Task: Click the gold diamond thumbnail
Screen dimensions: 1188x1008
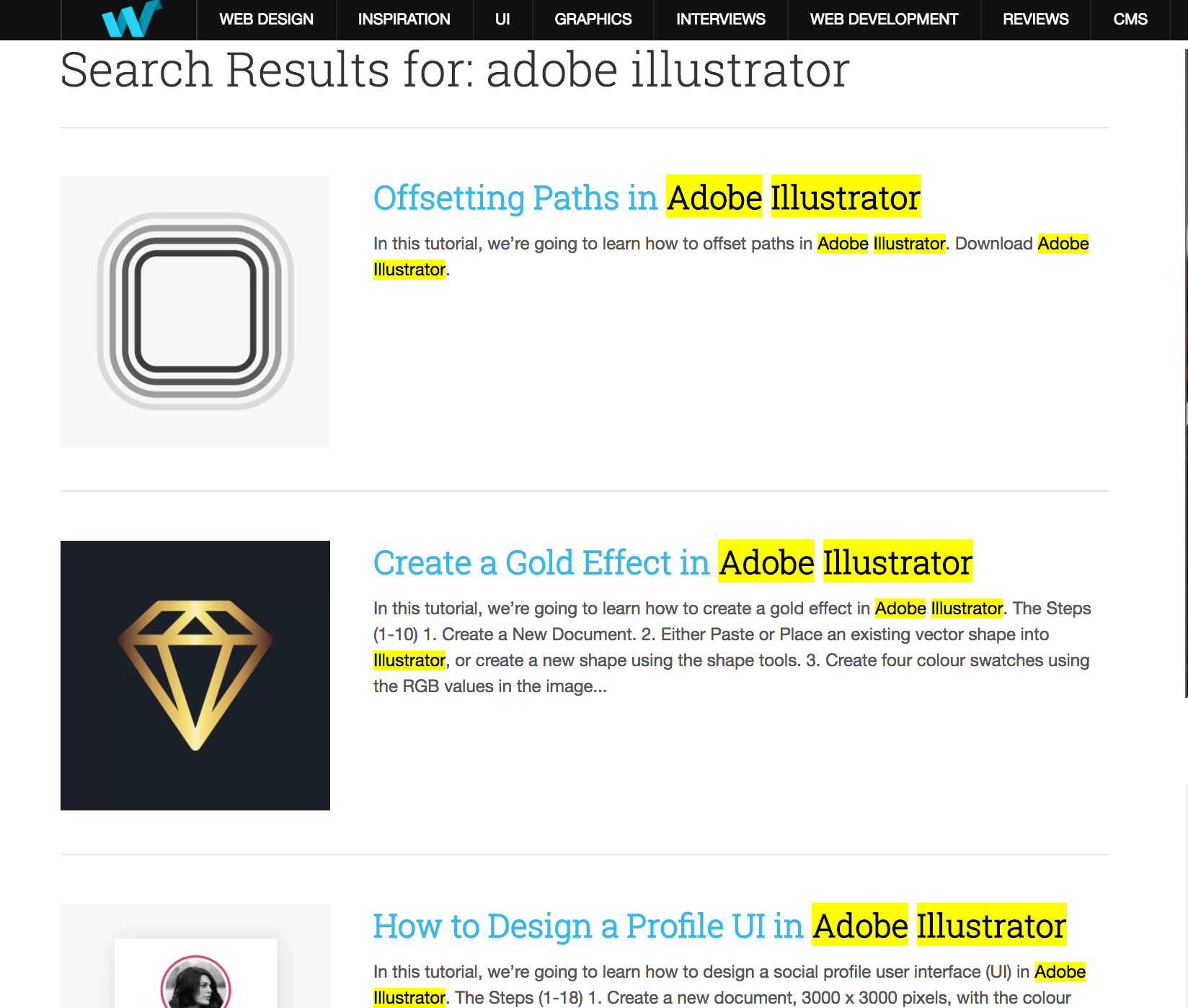Action: (195, 675)
